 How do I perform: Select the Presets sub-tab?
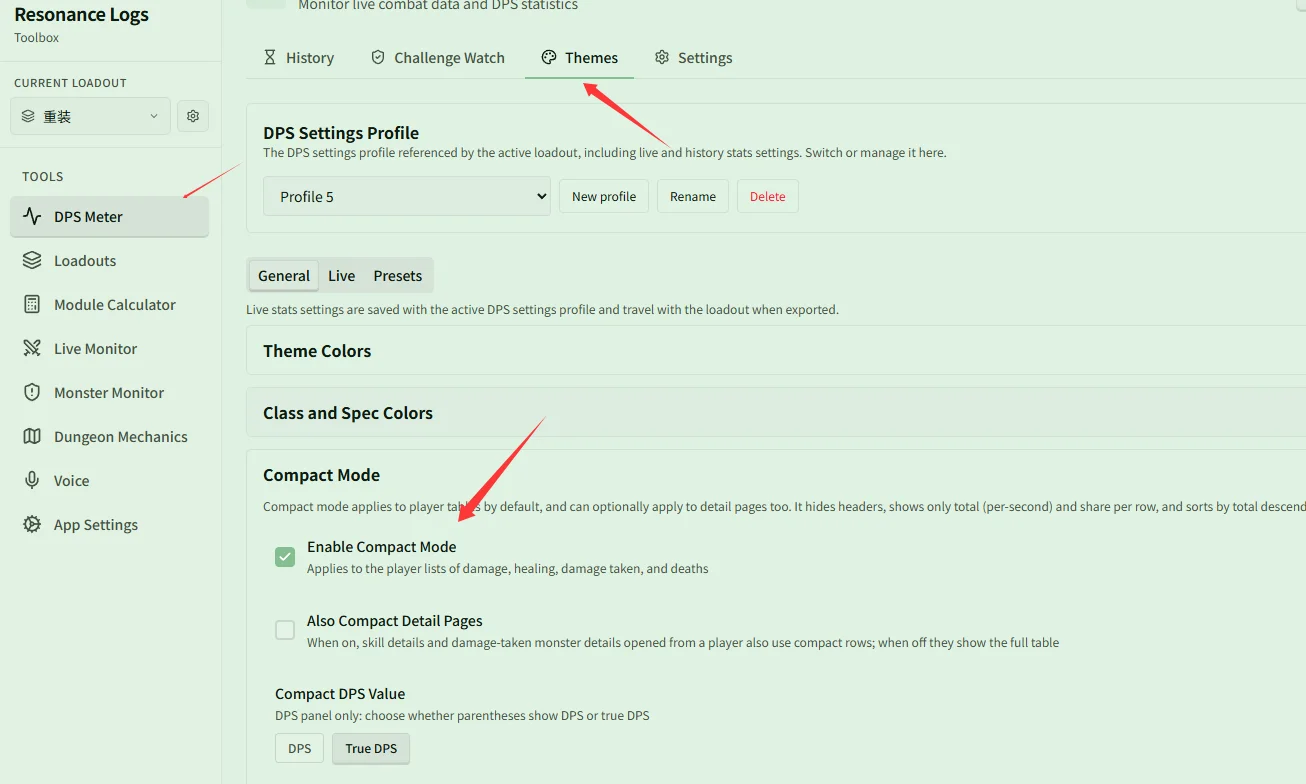coord(398,276)
